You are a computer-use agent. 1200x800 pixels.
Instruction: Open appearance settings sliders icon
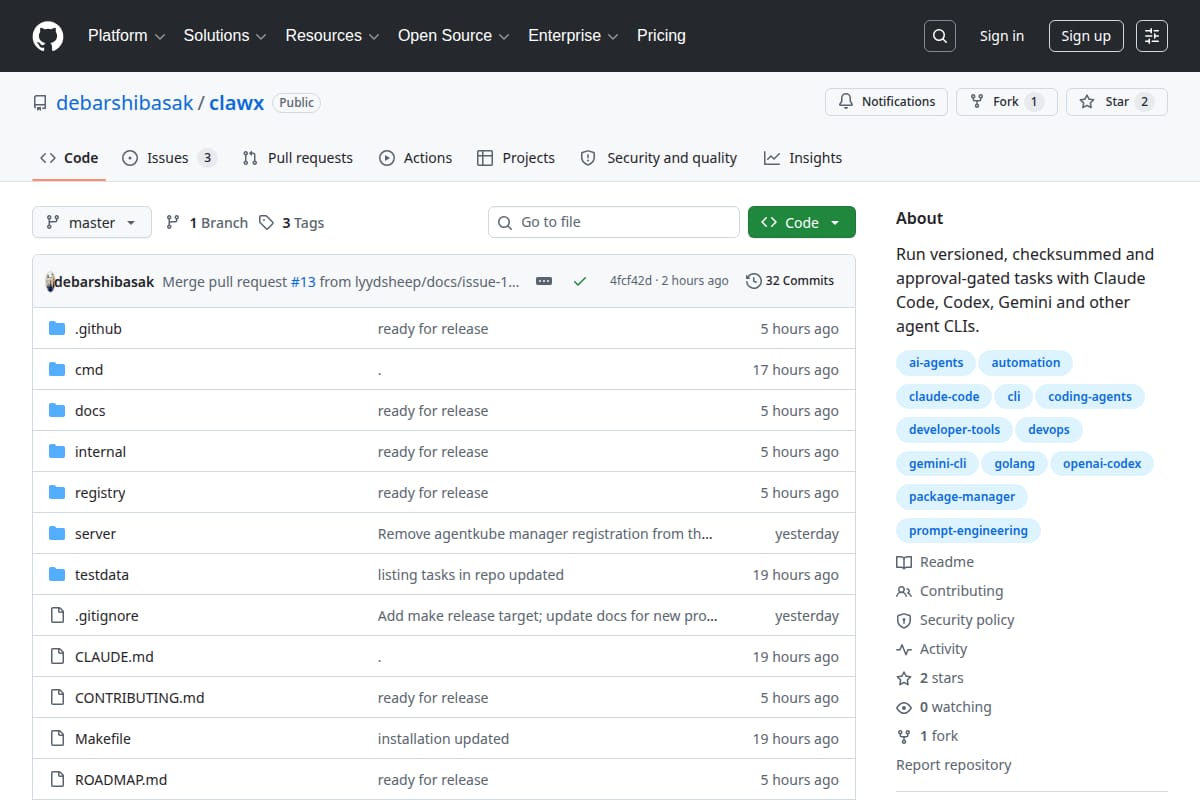pos(1152,36)
